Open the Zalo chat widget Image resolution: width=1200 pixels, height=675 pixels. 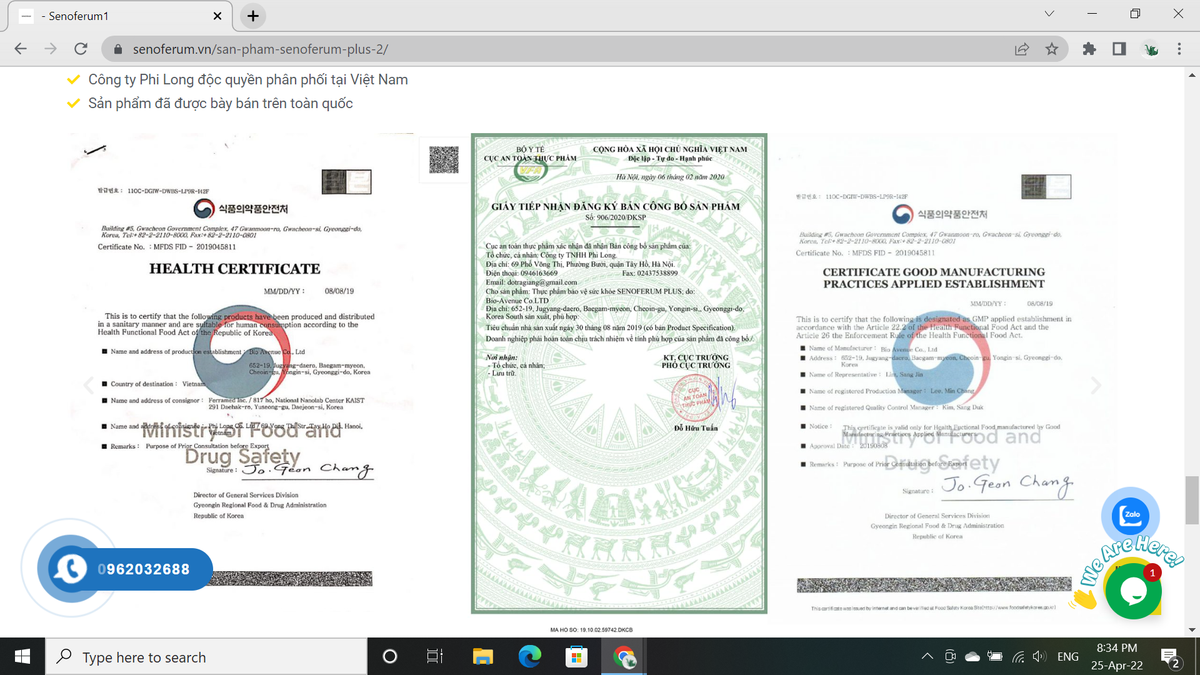point(1130,514)
